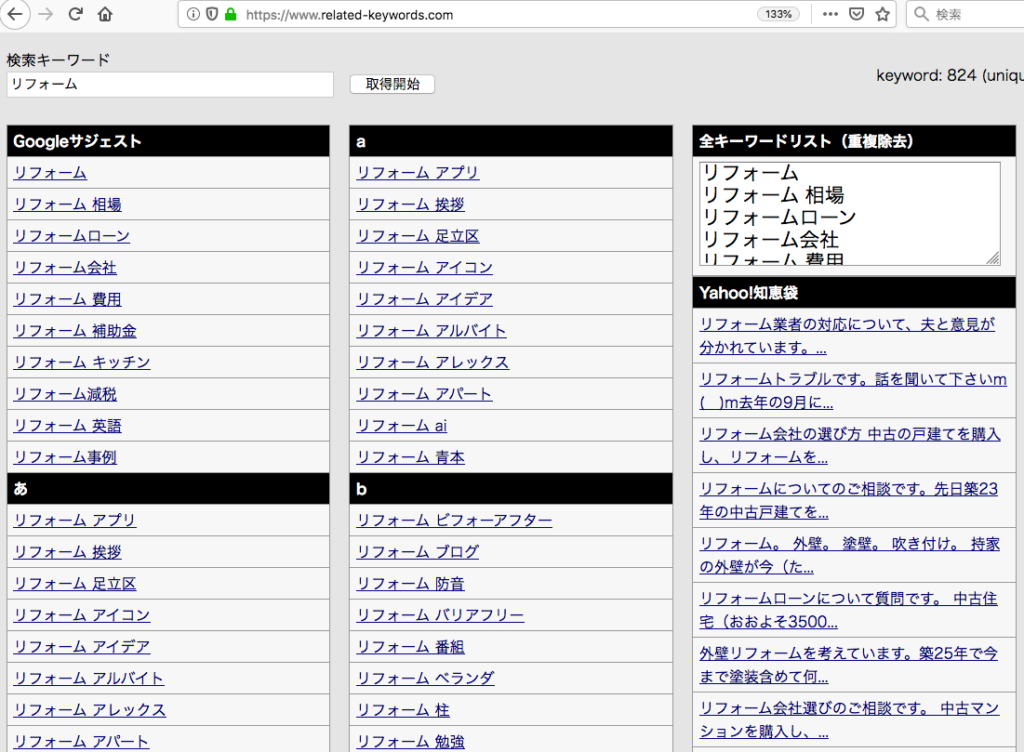Open the リフォーム バリアフリー link

tap(440, 615)
